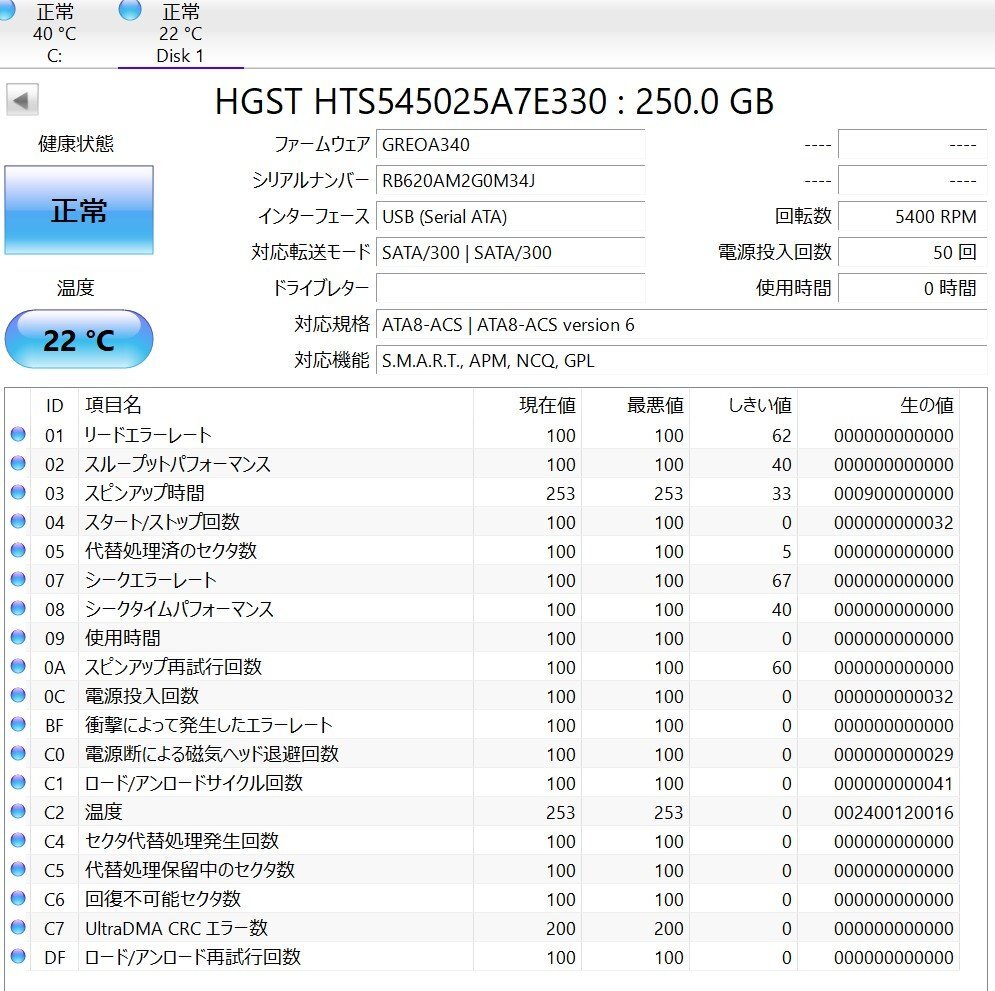The image size is (995, 991).
Task: Select the スピンアップ時間 row name
Action: (145, 493)
